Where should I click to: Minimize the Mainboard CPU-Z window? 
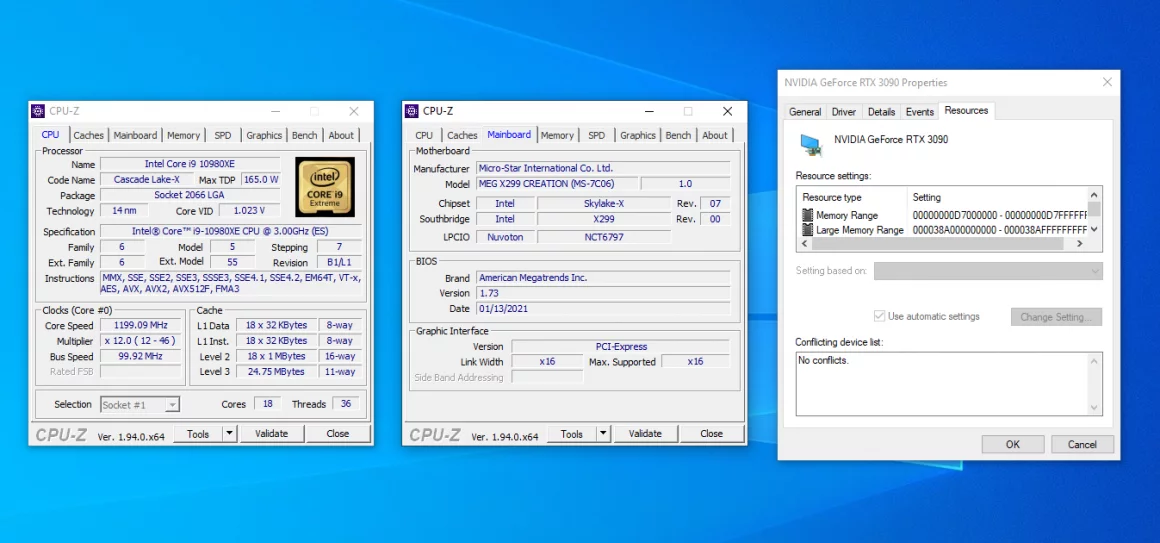tap(649, 111)
